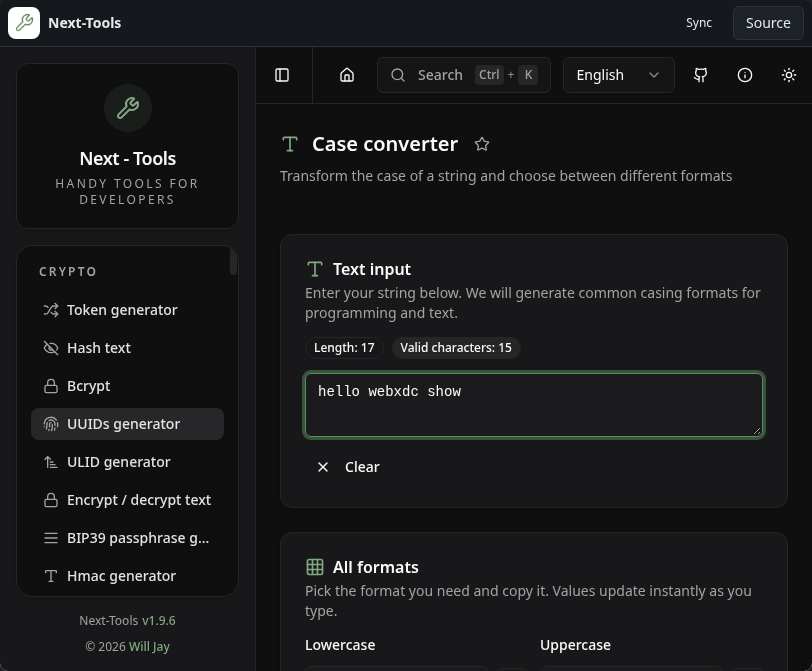Click the resize grip of the text area
This screenshot has width=812, height=671.
(x=757, y=431)
